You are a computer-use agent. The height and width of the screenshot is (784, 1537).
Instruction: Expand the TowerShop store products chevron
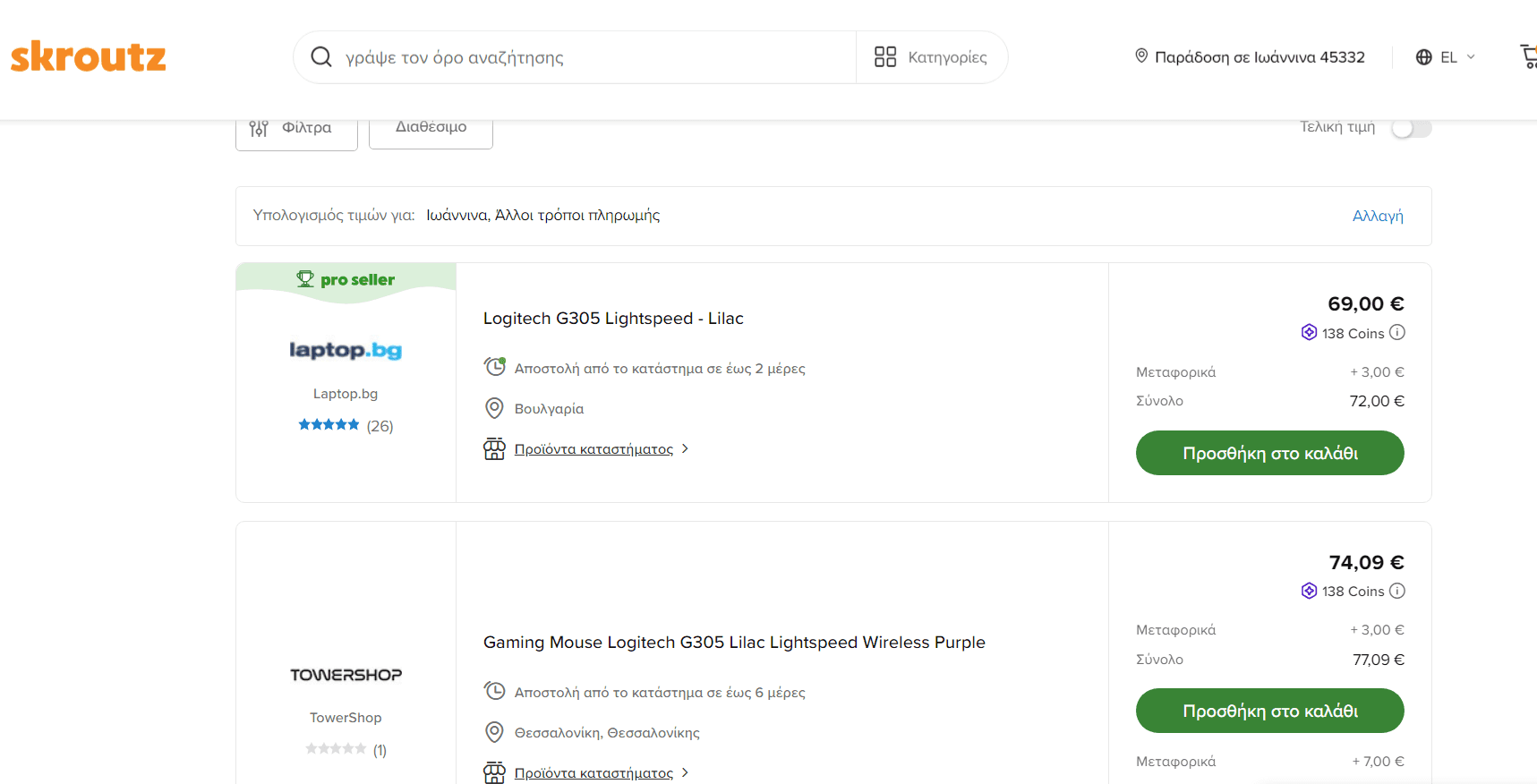point(685,773)
